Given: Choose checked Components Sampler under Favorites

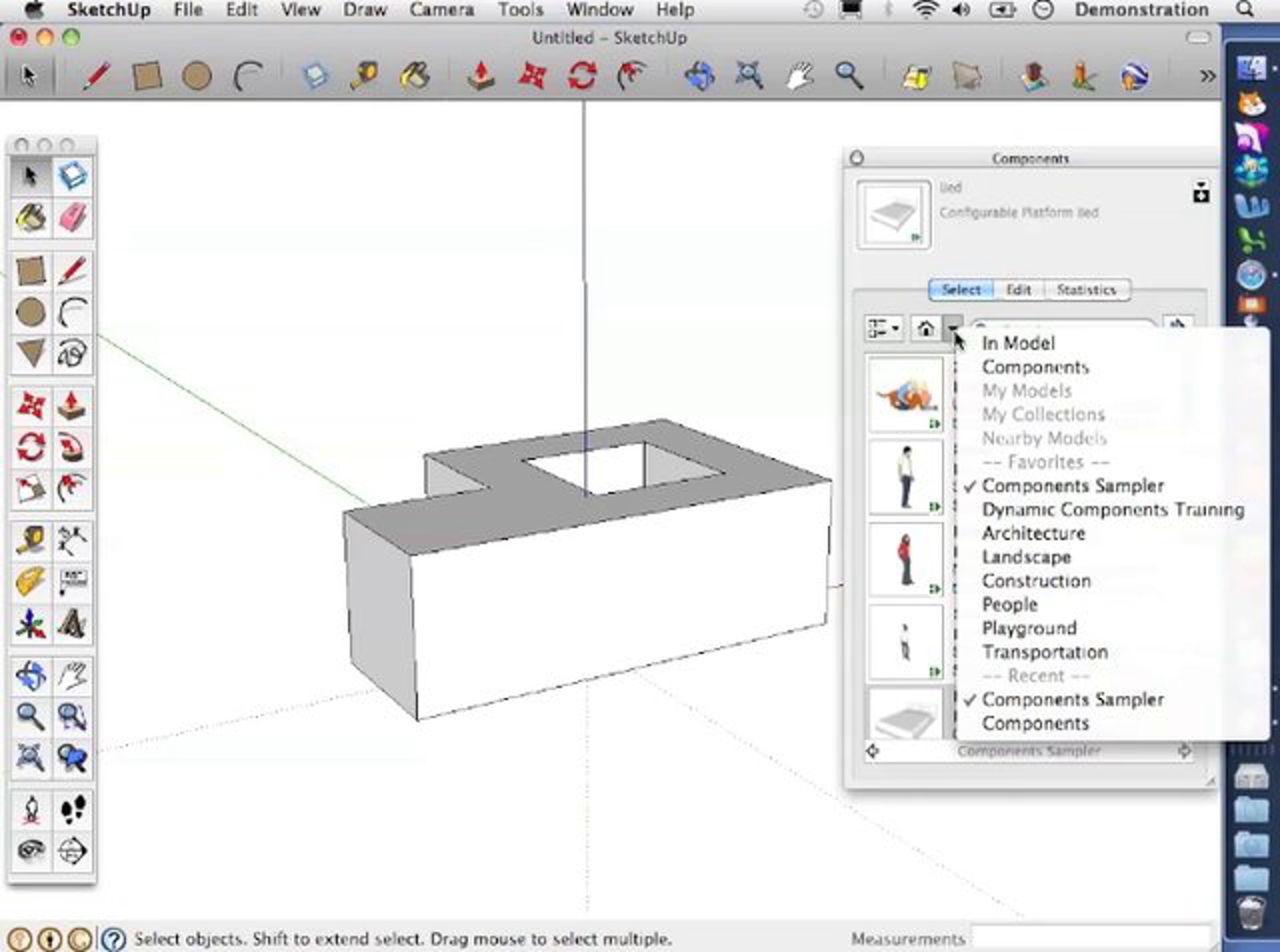Looking at the screenshot, I should click(x=1072, y=486).
